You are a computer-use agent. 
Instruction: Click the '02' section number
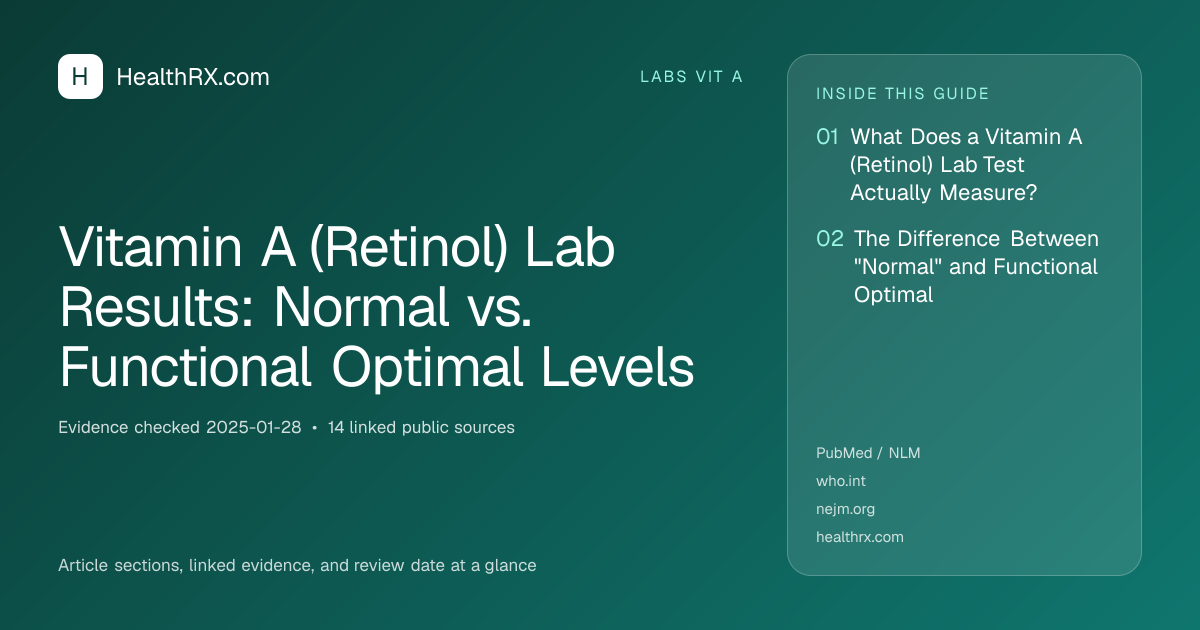pyautogui.click(x=830, y=239)
